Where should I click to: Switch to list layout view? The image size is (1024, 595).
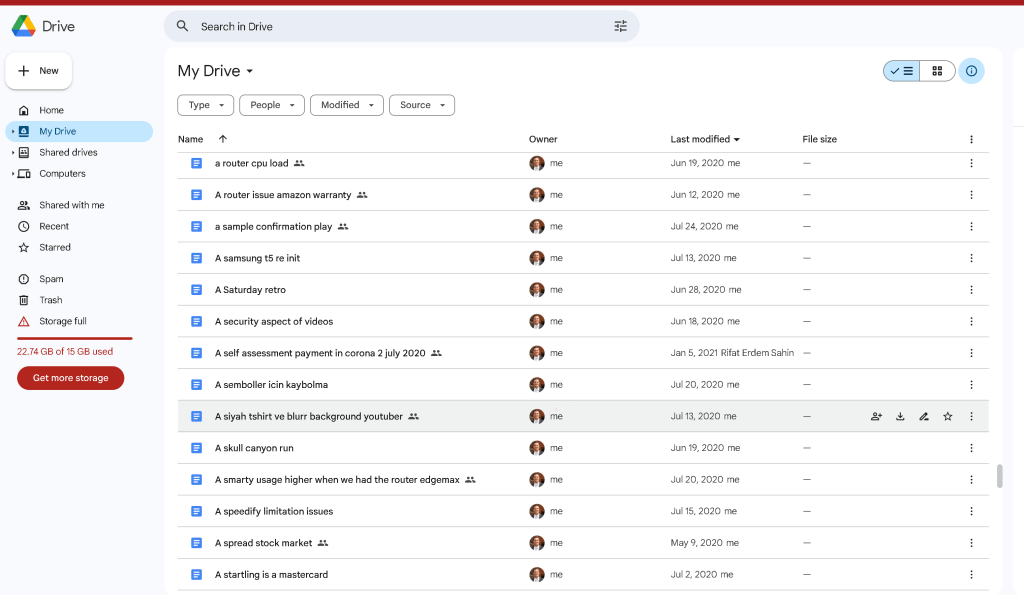tap(901, 71)
